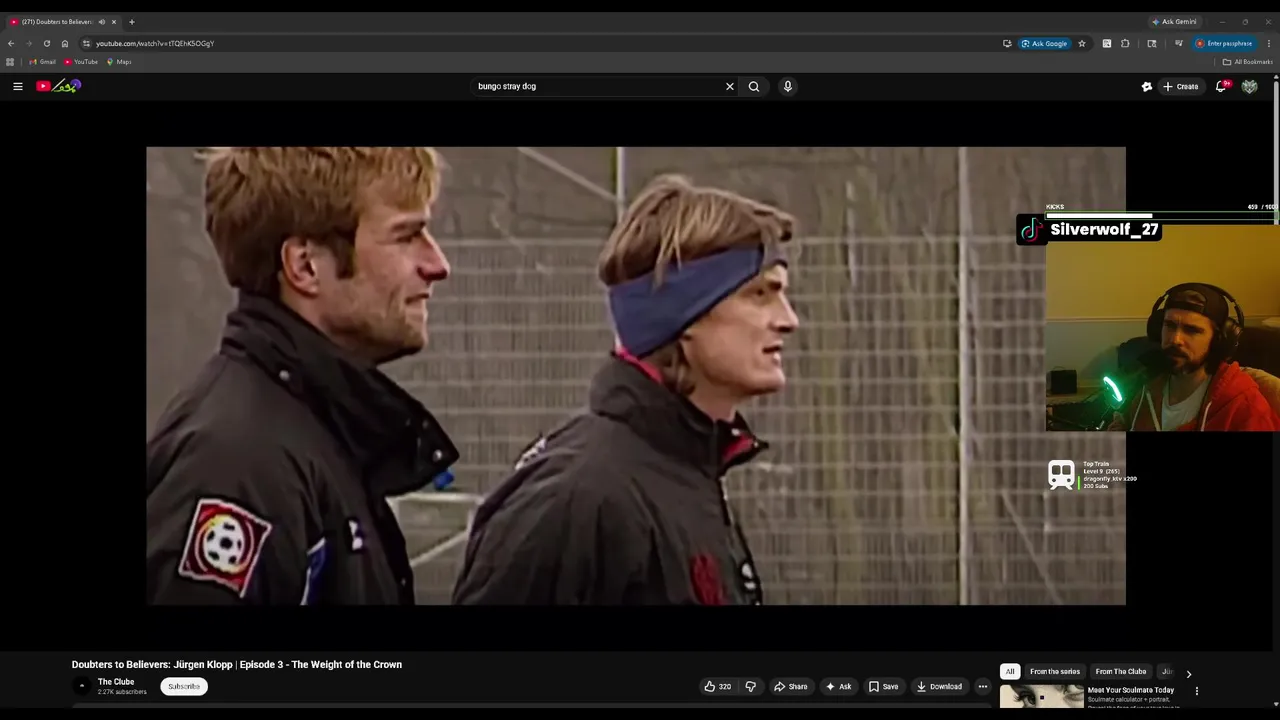The width and height of the screenshot is (1280, 720).
Task: Save the video to a playlist
Action: (x=883, y=686)
